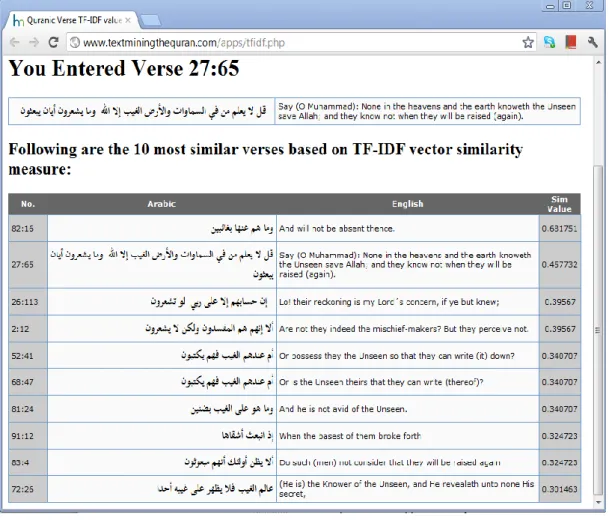Click "And he is not avid of the Unseen."
The height and width of the screenshot is (520, 609).
pyautogui.click(x=345, y=411)
